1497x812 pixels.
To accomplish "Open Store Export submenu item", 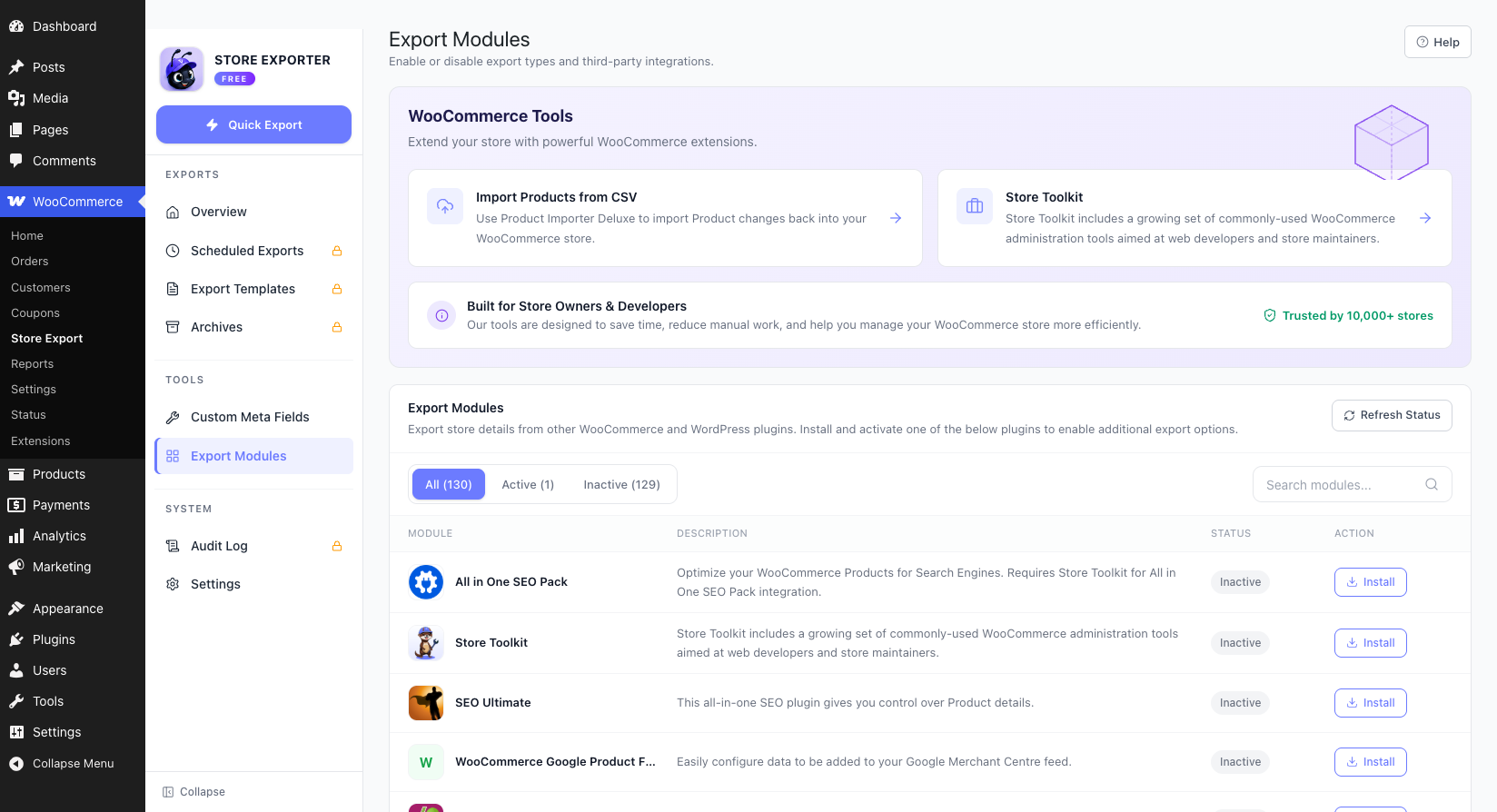I will (x=46, y=338).
